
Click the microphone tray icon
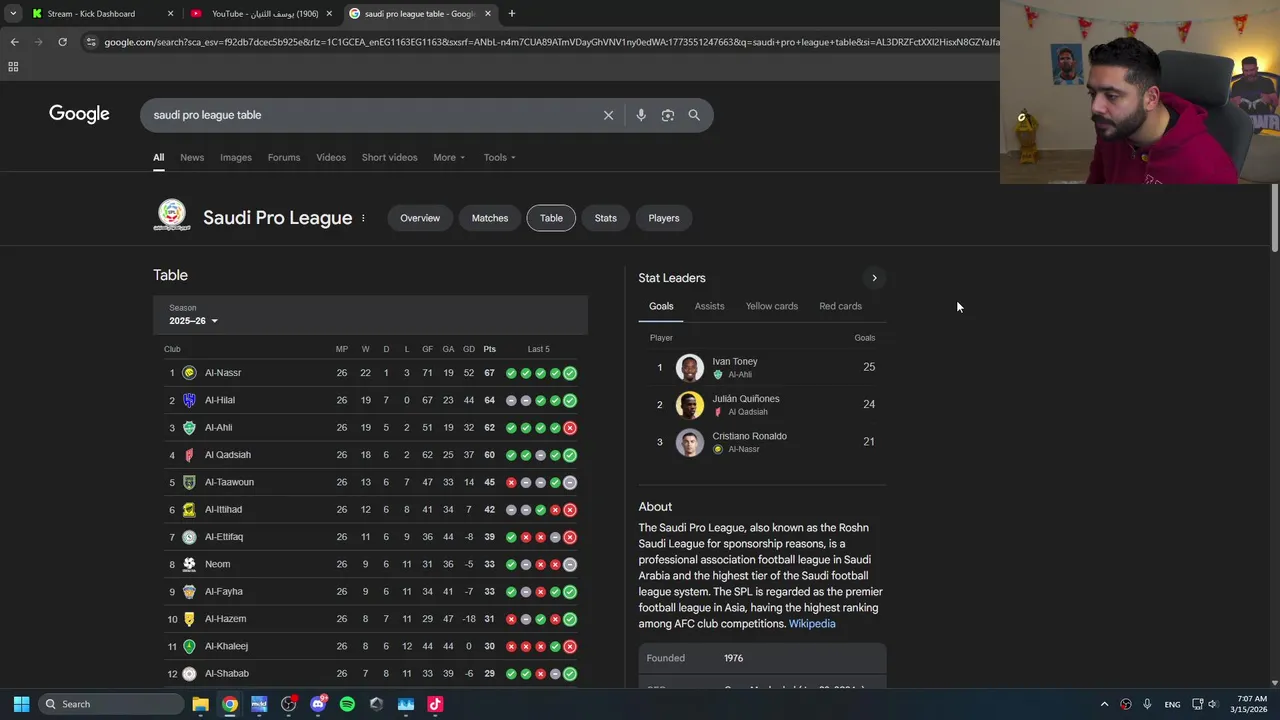1147,704
